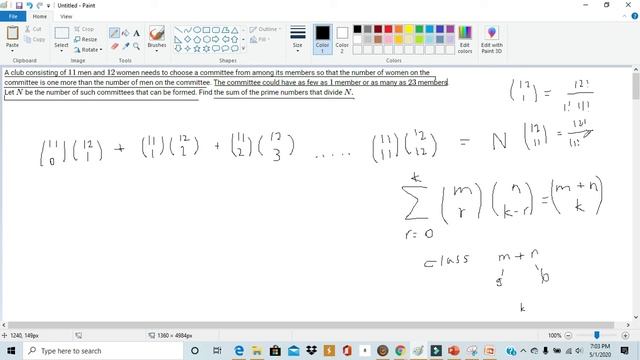Pick the red color swatch
The height and width of the screenshot is (360, 640).
pos(388,29)
